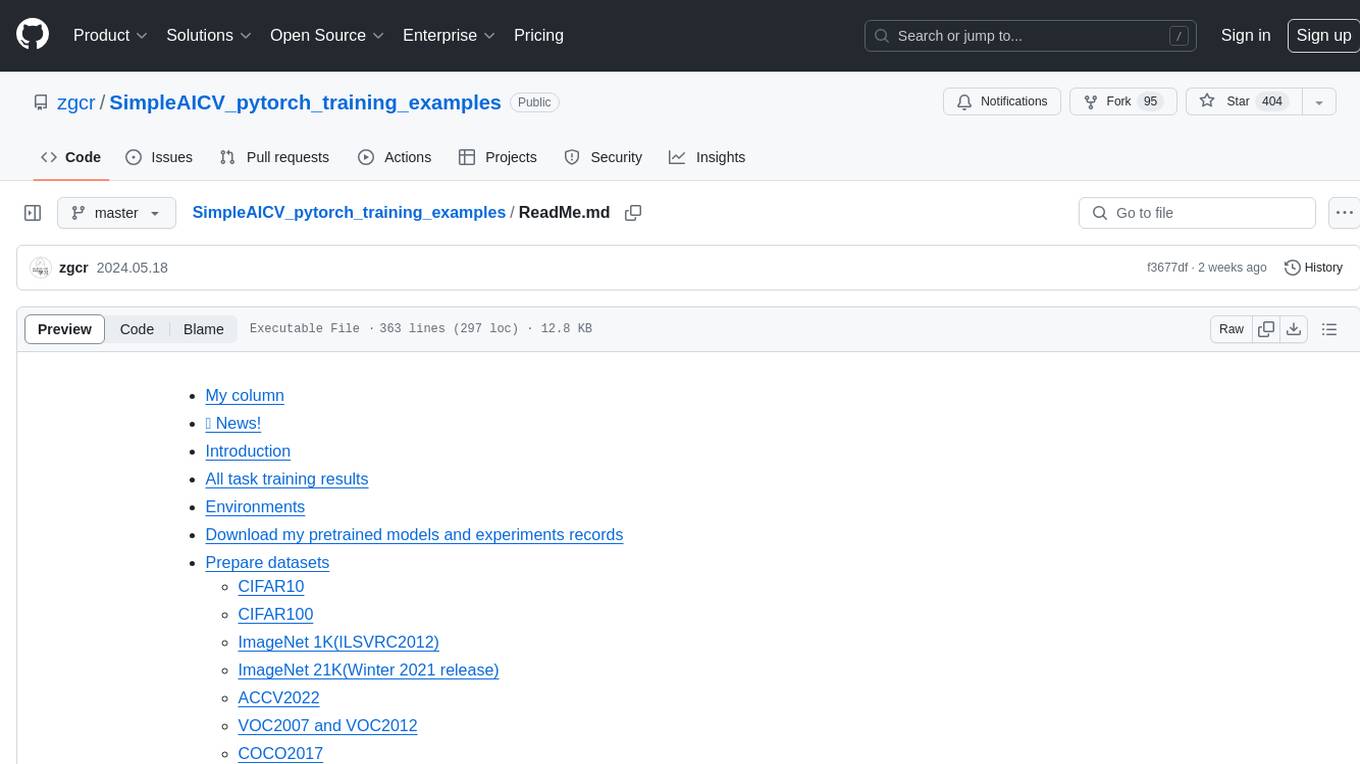Jump to CIFAR100 section
This screenshot has width=1360, height=764.
pyautogui.click(x=276, y=614)
